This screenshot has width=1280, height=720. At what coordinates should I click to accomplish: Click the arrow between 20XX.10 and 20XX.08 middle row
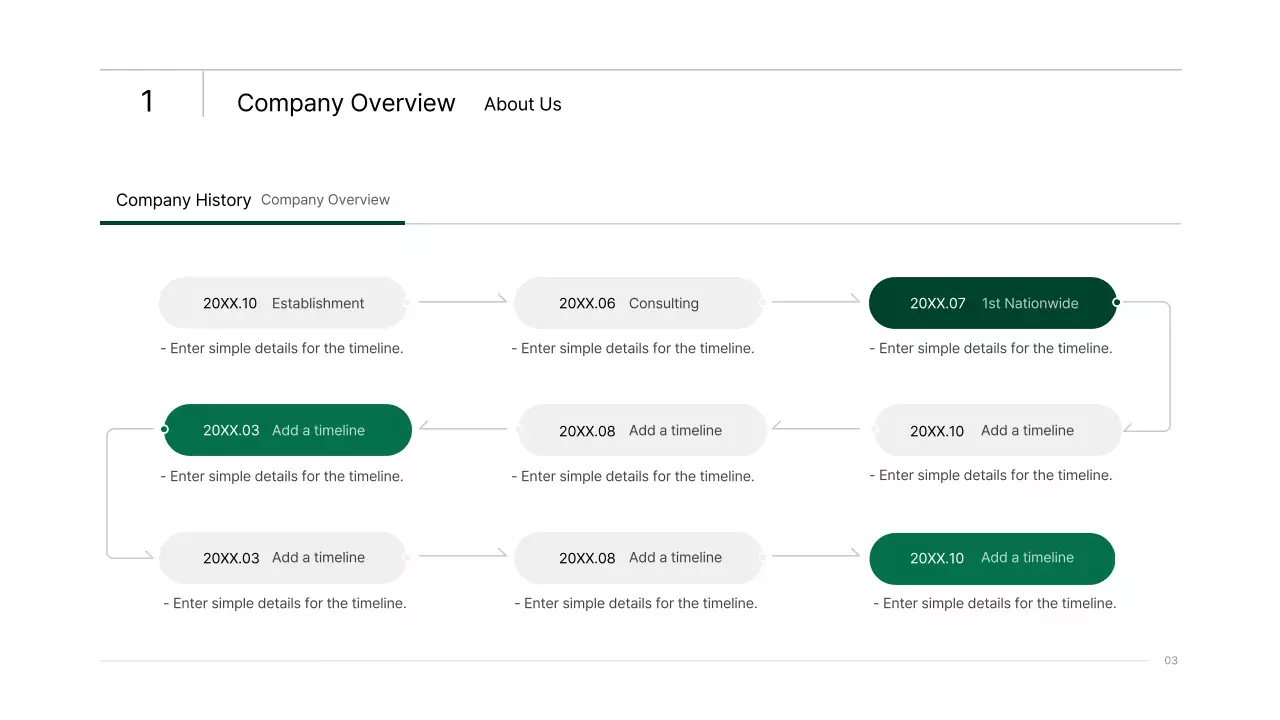817,428
